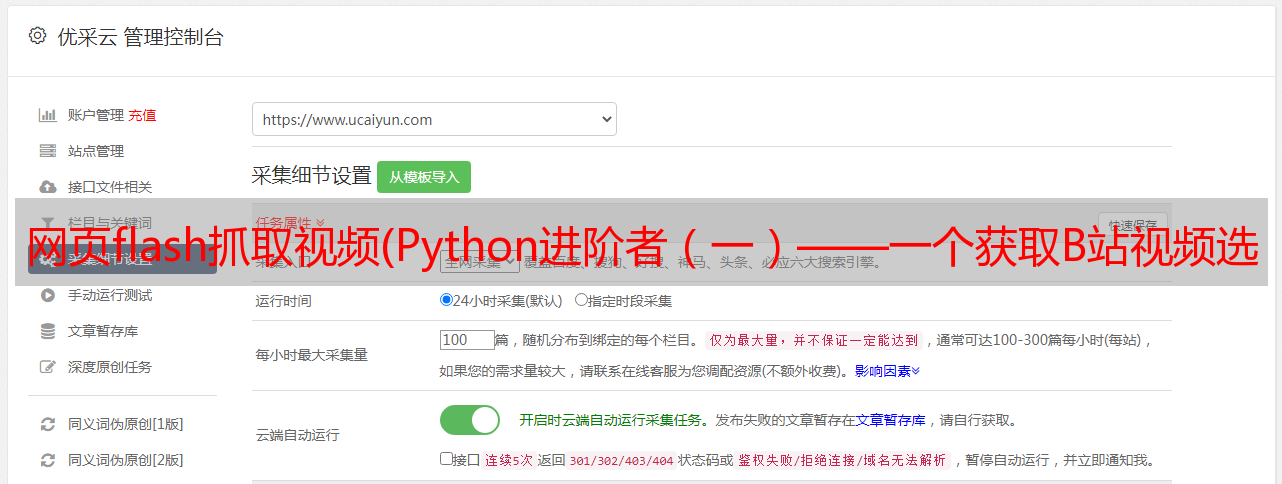Click the 云端自动运行 row label

[x=298, y=436]
